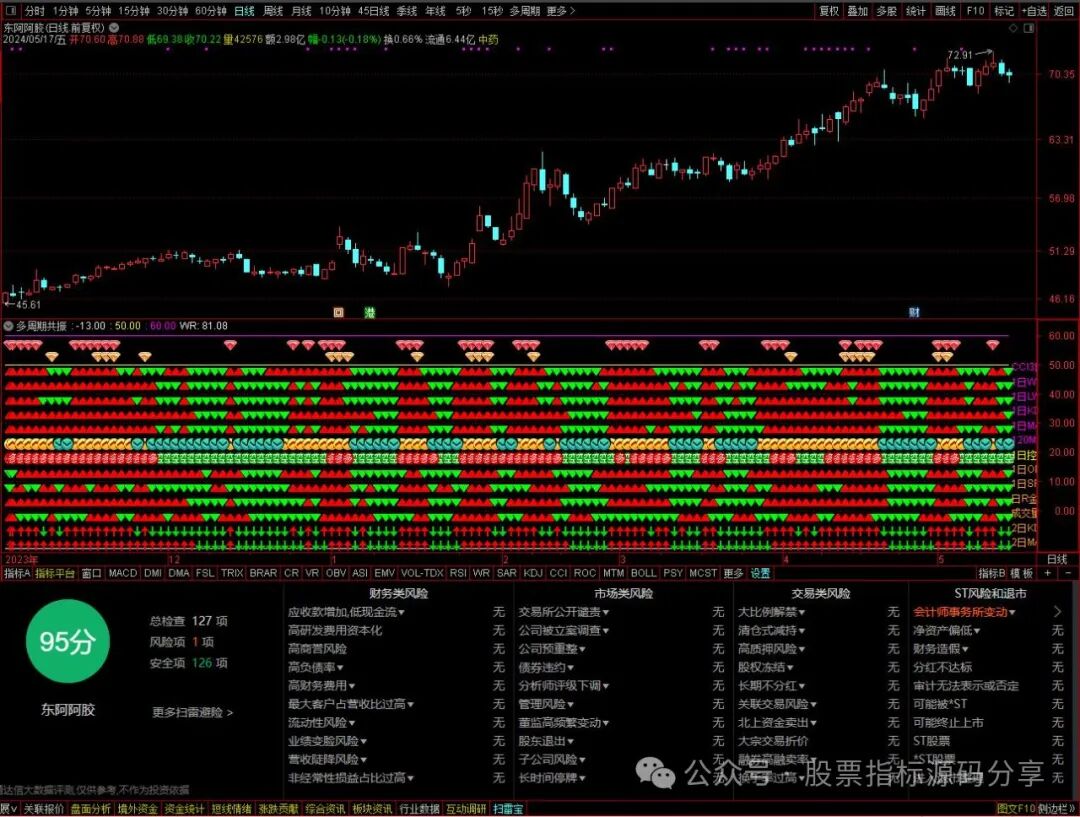Select the 60分钟 period
Screen dimensions: 1080x817
[x=211, y=11]
